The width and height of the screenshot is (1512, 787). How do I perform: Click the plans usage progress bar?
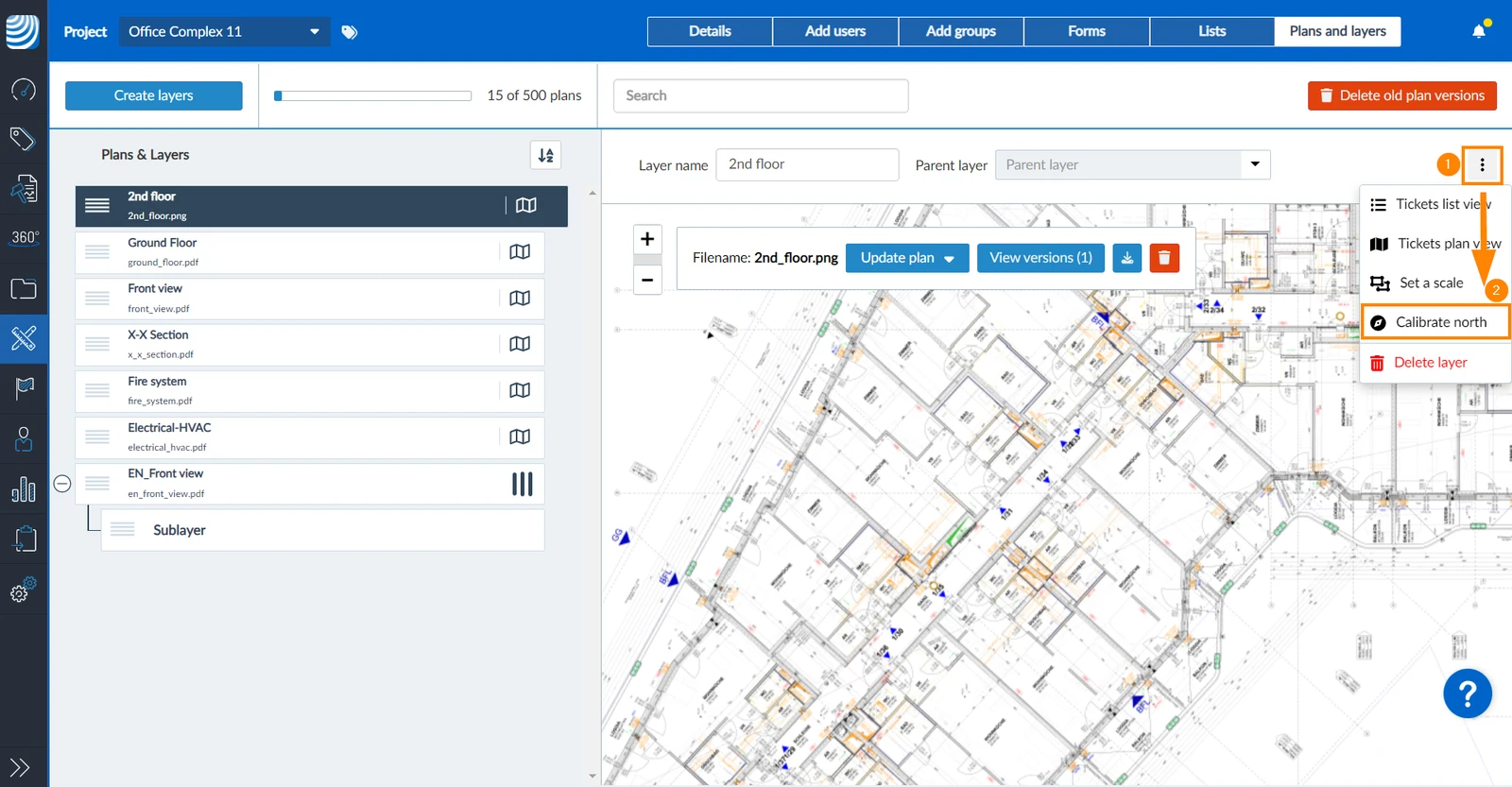[x=372, y=95]
